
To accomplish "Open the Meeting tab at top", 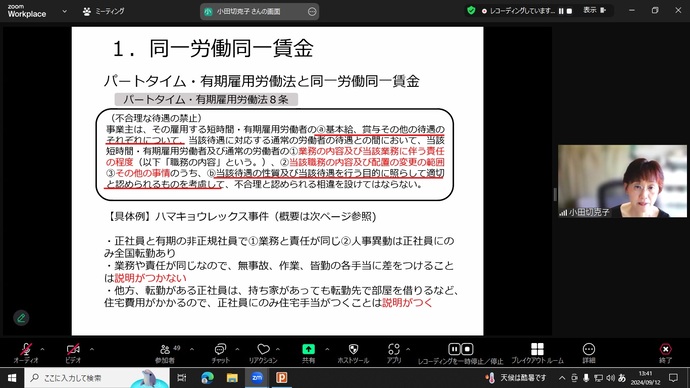I will pos(103,11).
